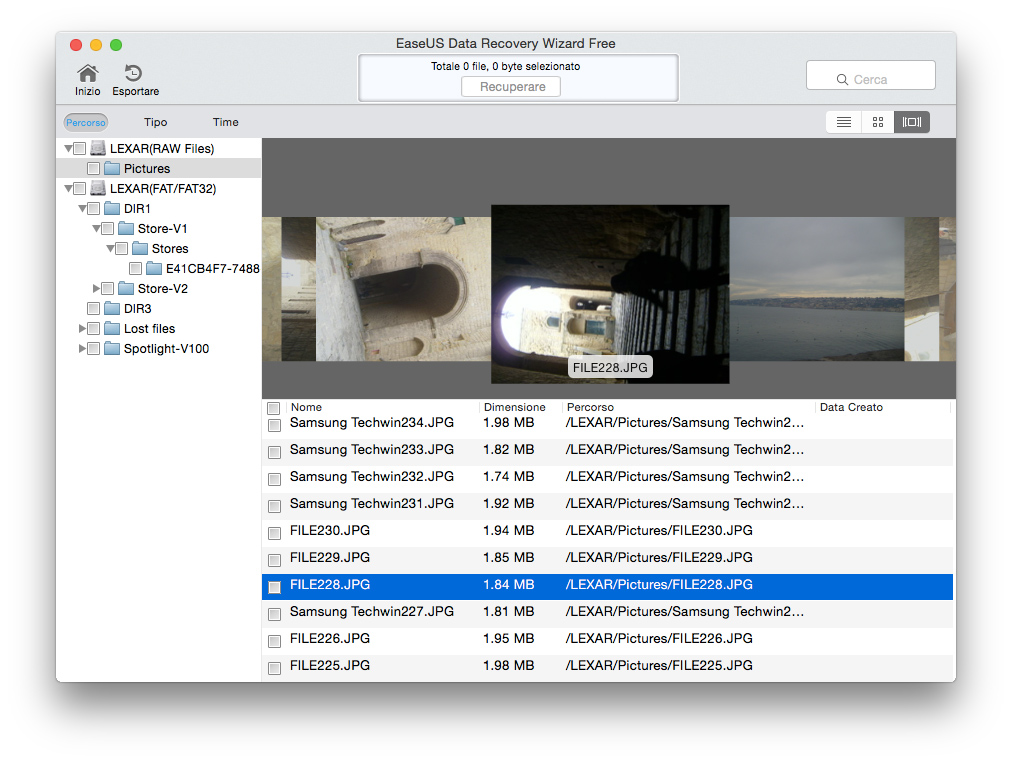Screen dimensions: 1012x762
Task: Check the select-all box beside Nome
Action: tap(274, 408)
